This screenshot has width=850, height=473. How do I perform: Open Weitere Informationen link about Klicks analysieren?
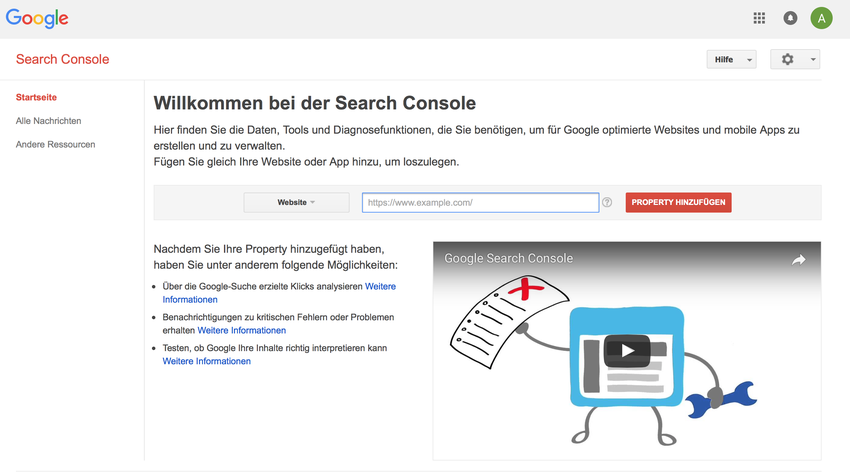coord(380,287)
